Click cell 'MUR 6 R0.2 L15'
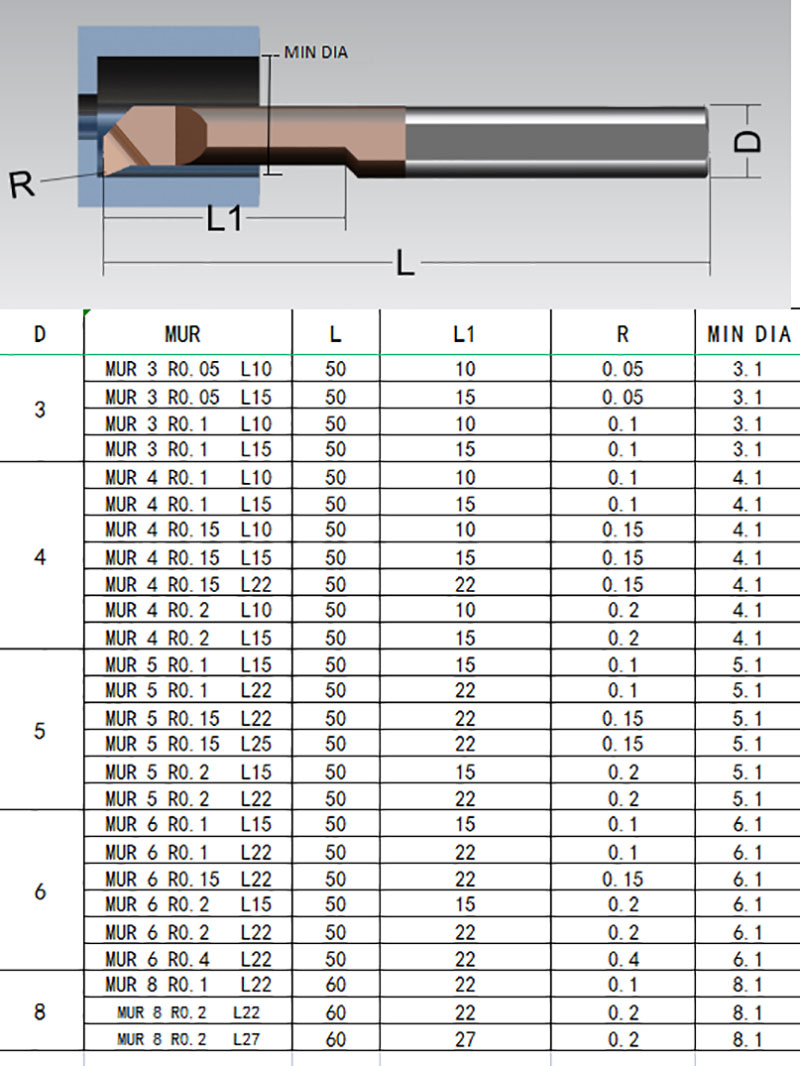The image size is (800, 1066). [188, 904]
